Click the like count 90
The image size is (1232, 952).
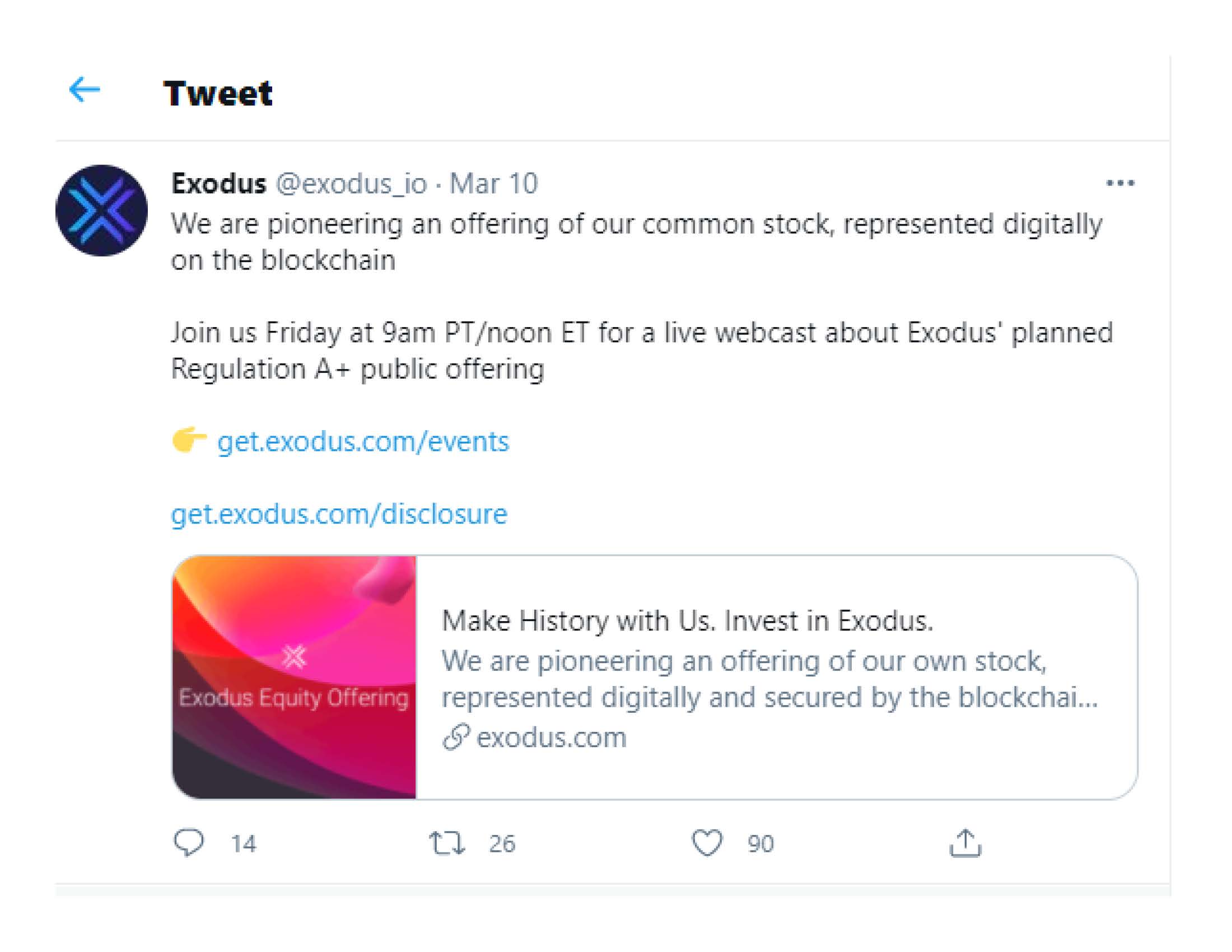pos(760,844)
